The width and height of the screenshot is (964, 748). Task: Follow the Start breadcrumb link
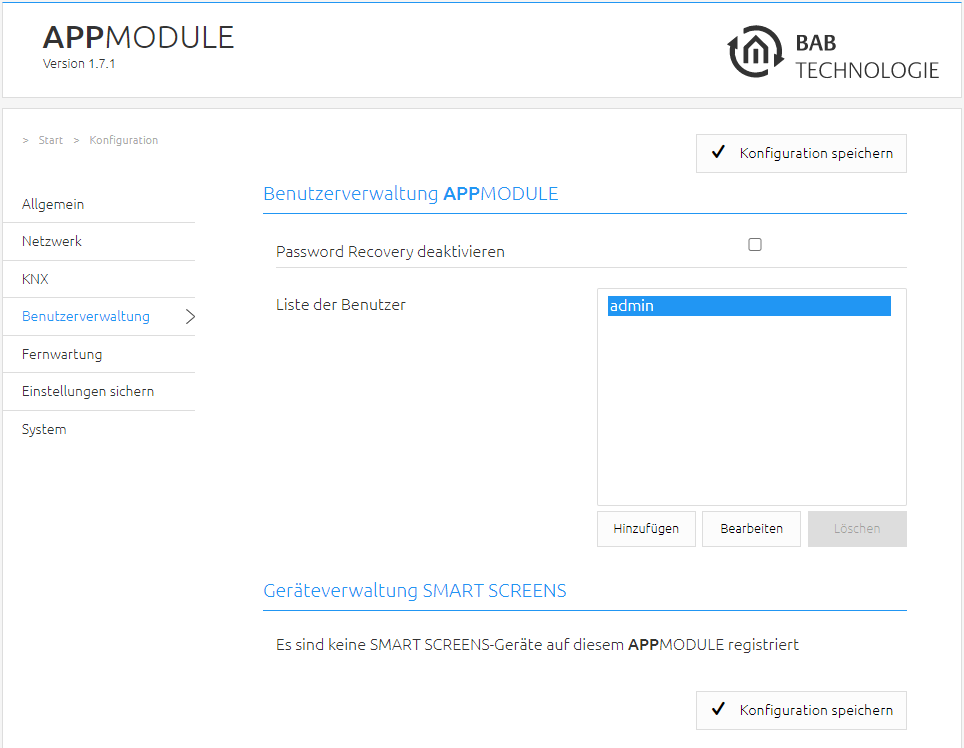pos(50,140)
